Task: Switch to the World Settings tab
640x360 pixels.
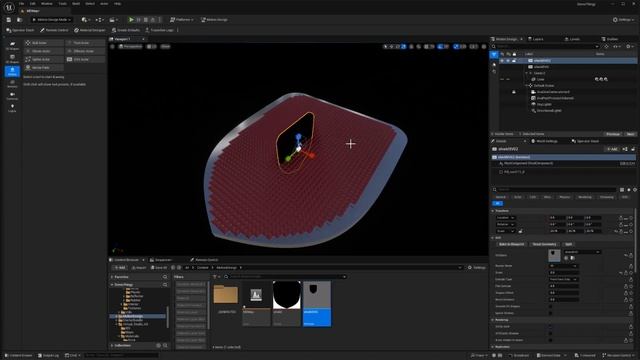Action: pos(544,141)
